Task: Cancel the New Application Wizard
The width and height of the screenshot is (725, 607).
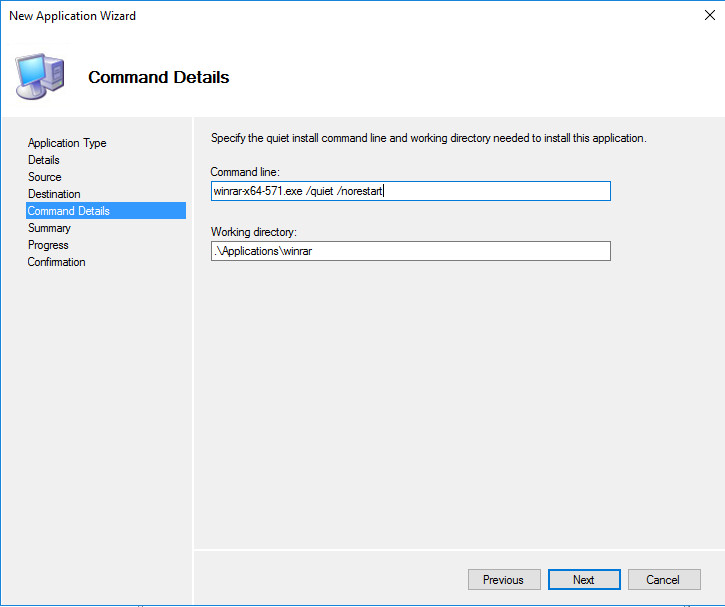Action: point(664,580)
